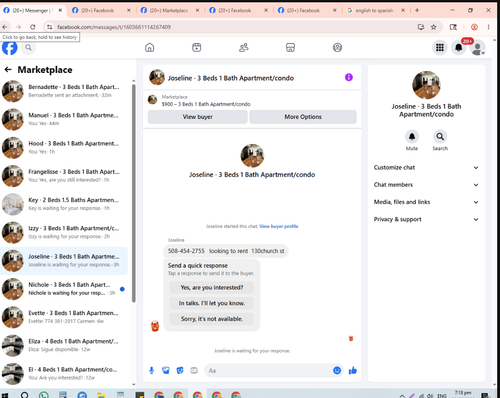This screenshot has width=500, height=398.
Task: Switch to the Marketplace browser tab
Action: [169, 10]
